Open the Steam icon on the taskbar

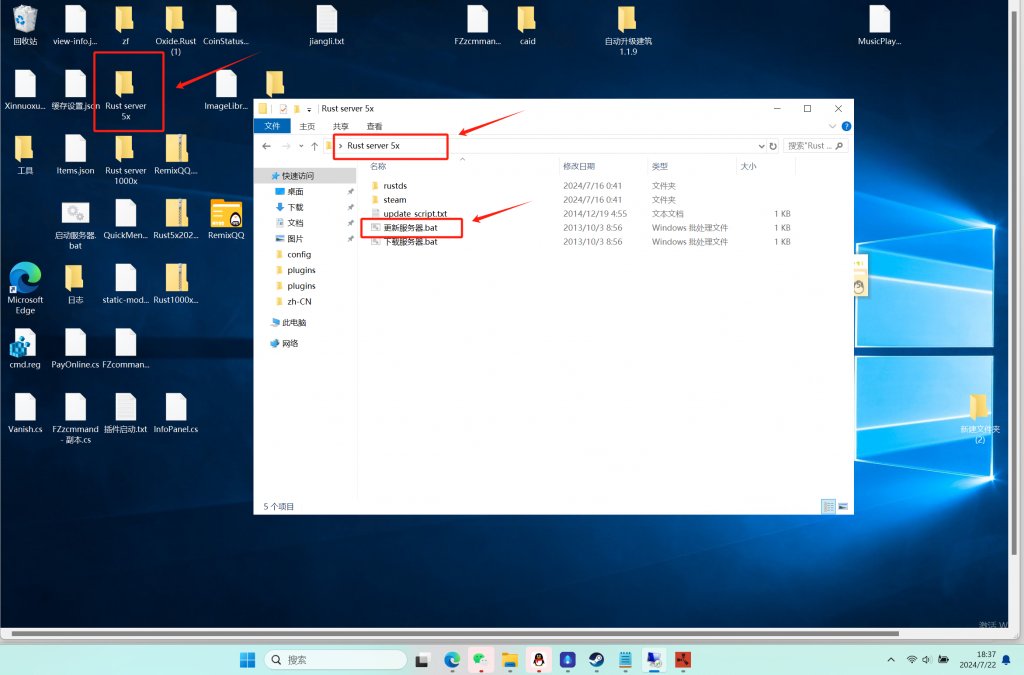tap(596, 660)
